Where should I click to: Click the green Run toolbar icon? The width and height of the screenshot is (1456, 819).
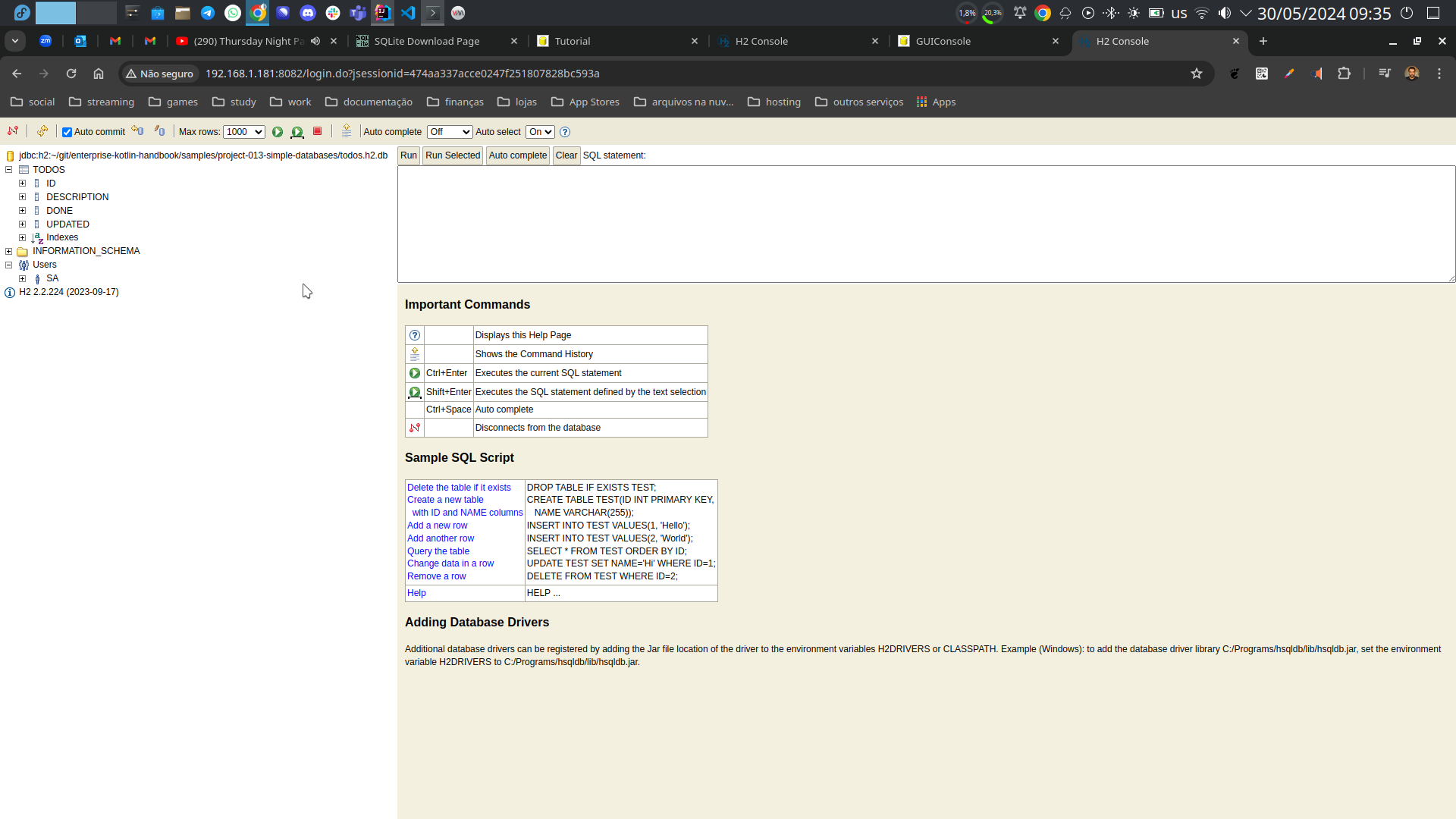pyautogui.click(x=278, y=132)
